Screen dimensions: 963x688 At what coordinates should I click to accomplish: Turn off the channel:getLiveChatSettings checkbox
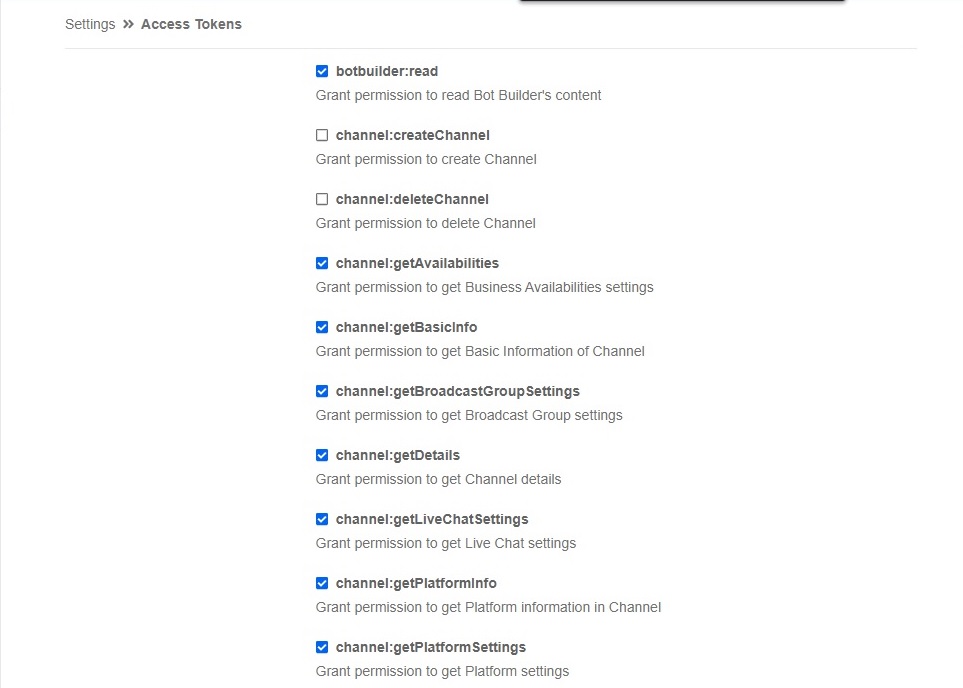click(322, 519)
